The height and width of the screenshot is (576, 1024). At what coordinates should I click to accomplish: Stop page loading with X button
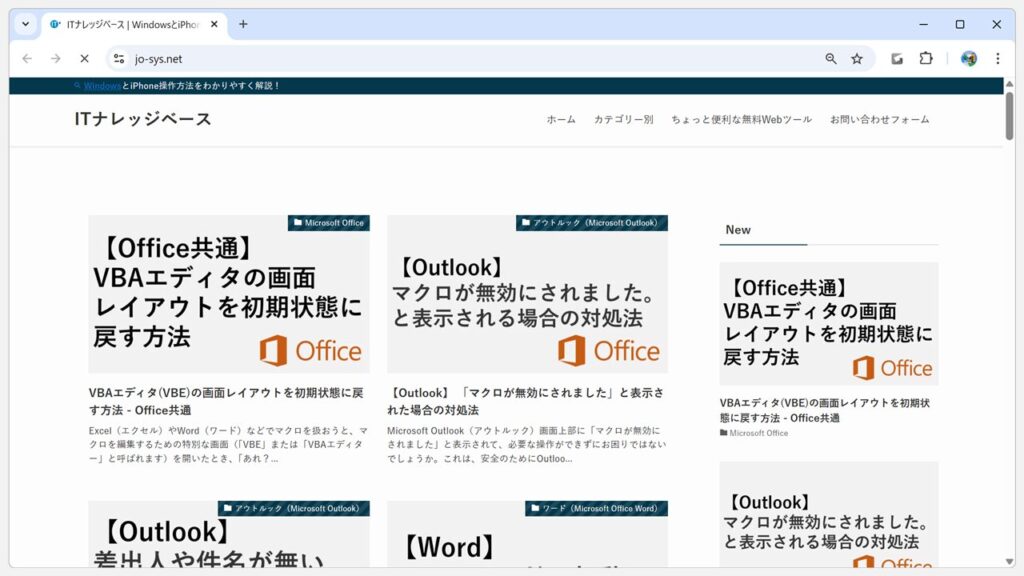point(84,59)
